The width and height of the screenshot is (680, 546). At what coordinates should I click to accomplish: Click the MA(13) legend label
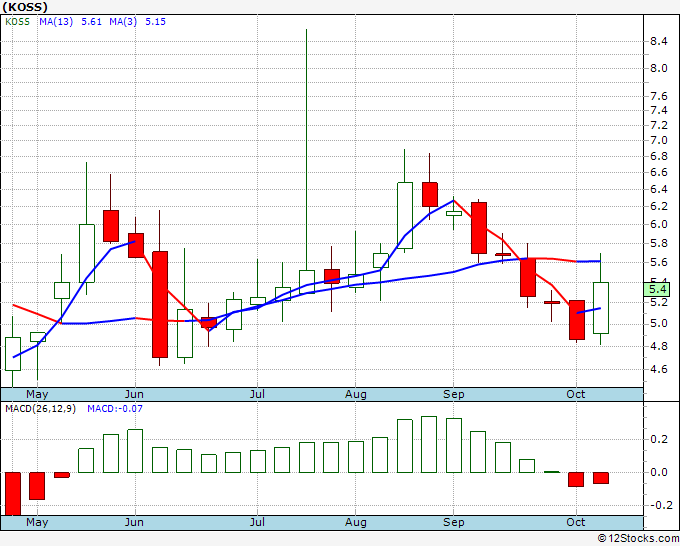[56, 22]
